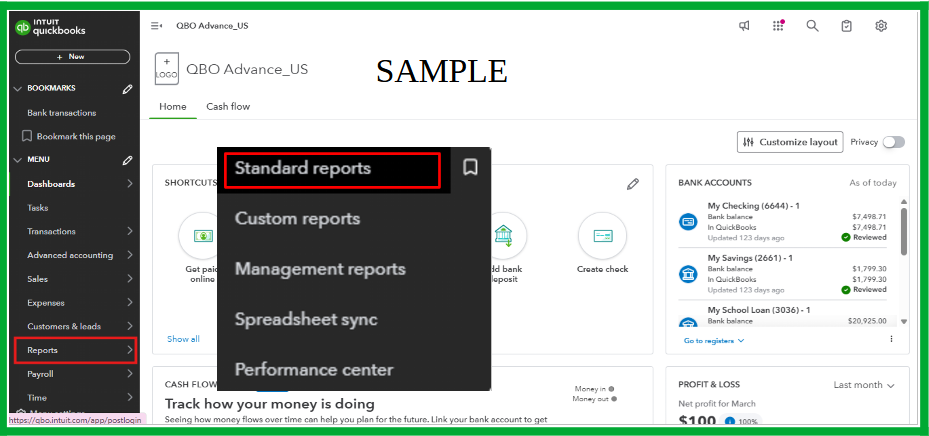Click the add LOGO placeholder
929x436 pixels.
[x=166, y=69]
